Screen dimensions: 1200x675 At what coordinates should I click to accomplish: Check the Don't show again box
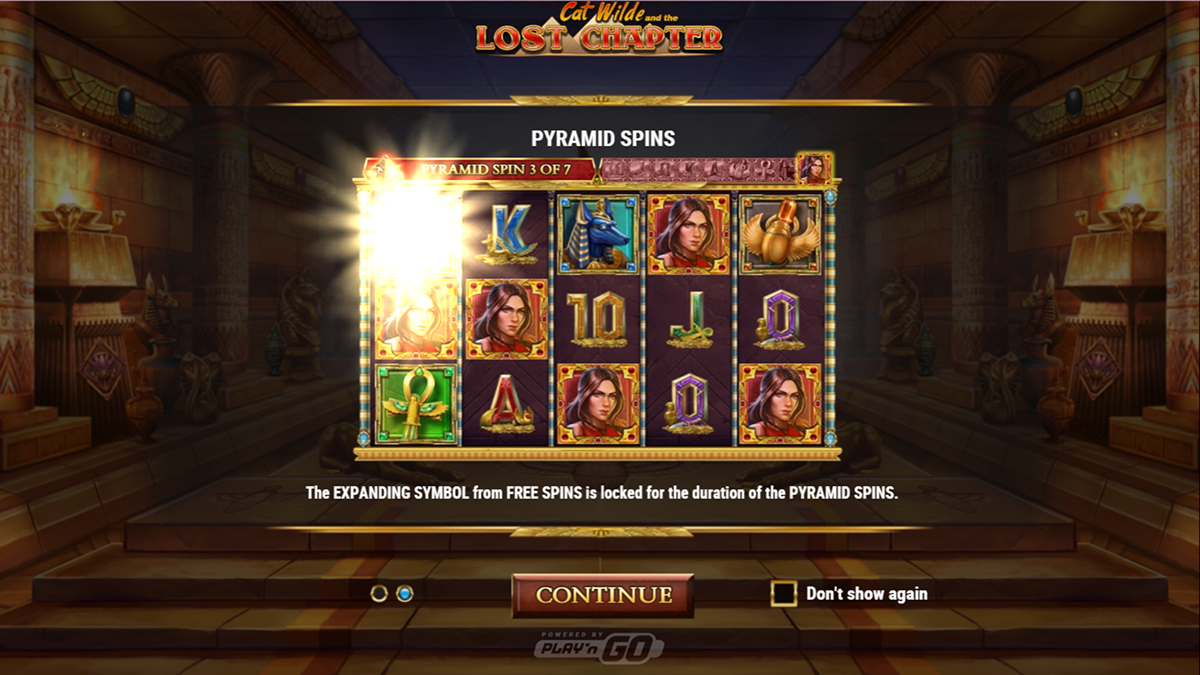[x=783, y=594]
